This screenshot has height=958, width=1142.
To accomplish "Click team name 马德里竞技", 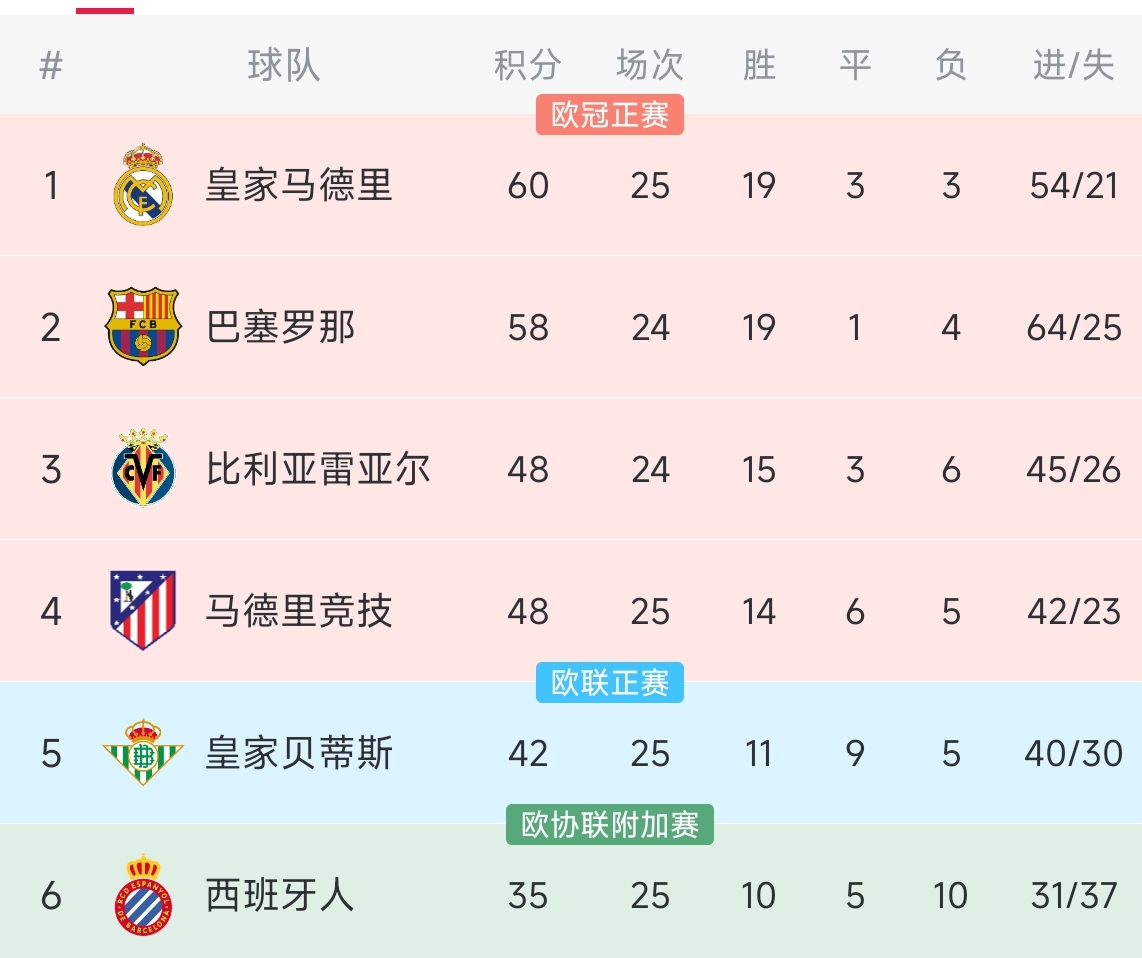I will (298, 611).
